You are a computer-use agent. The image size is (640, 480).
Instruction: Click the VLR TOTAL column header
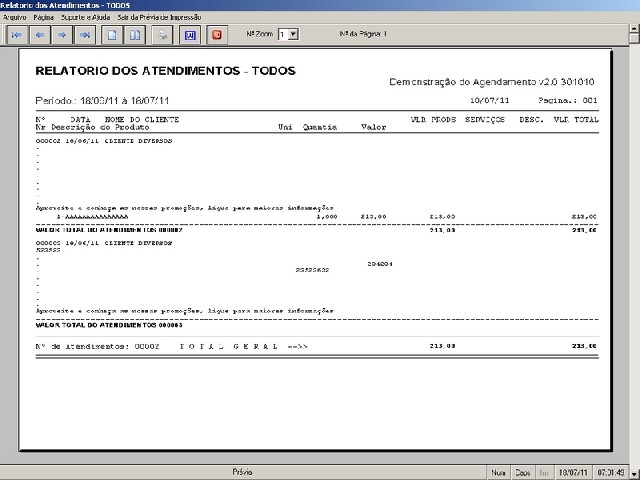tap(576, 120)
